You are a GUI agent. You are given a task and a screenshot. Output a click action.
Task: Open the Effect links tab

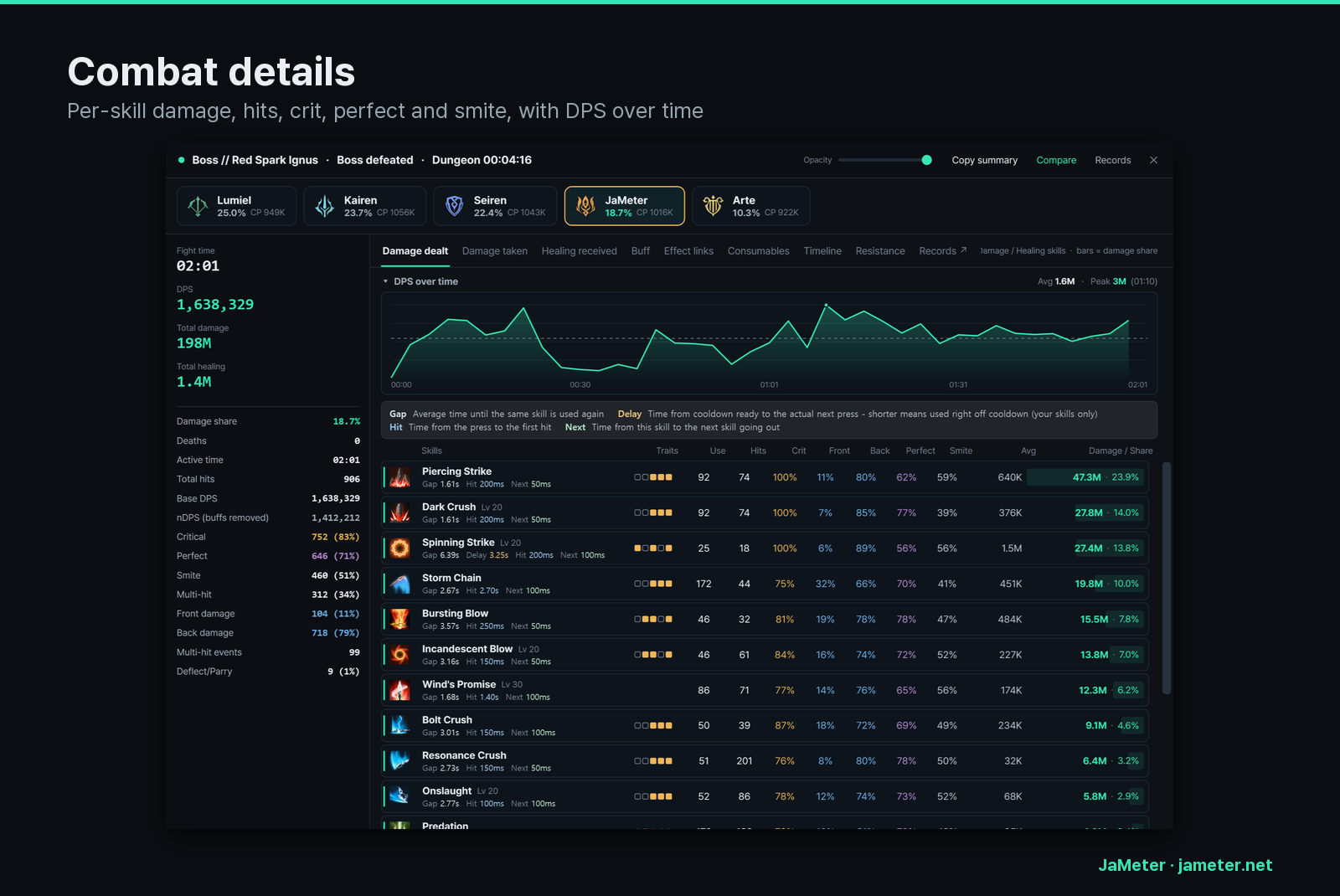point(688,251)
